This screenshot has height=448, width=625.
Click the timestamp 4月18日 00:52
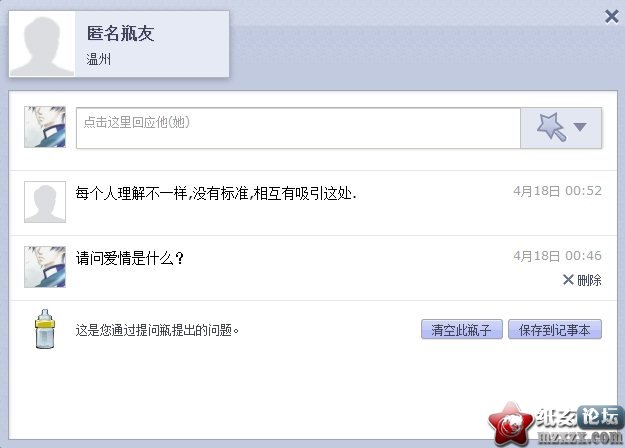pyautogui.click(x=557, y=191)
